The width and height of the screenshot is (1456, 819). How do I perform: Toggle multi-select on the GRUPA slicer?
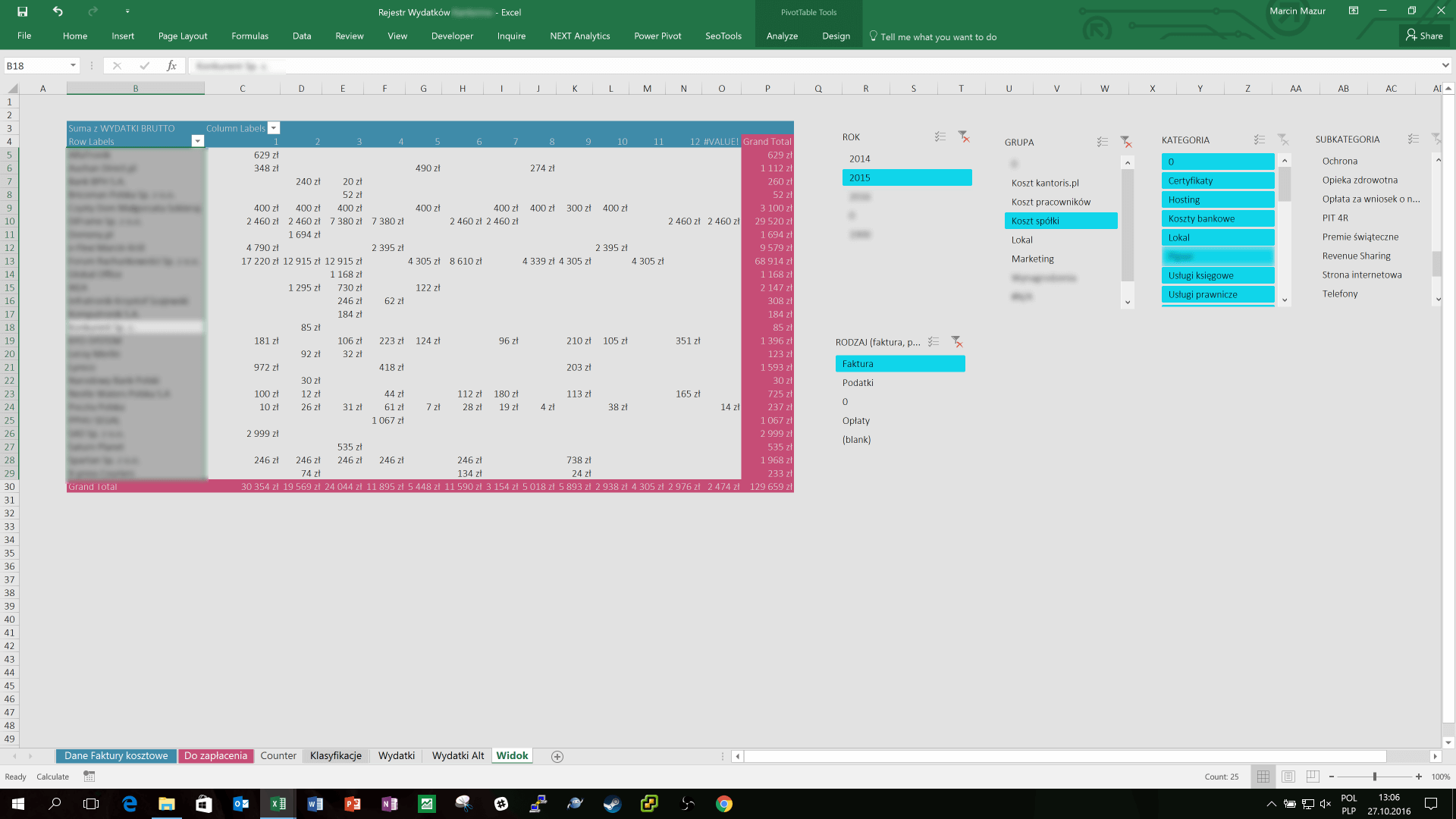(x=1102, y=142)
